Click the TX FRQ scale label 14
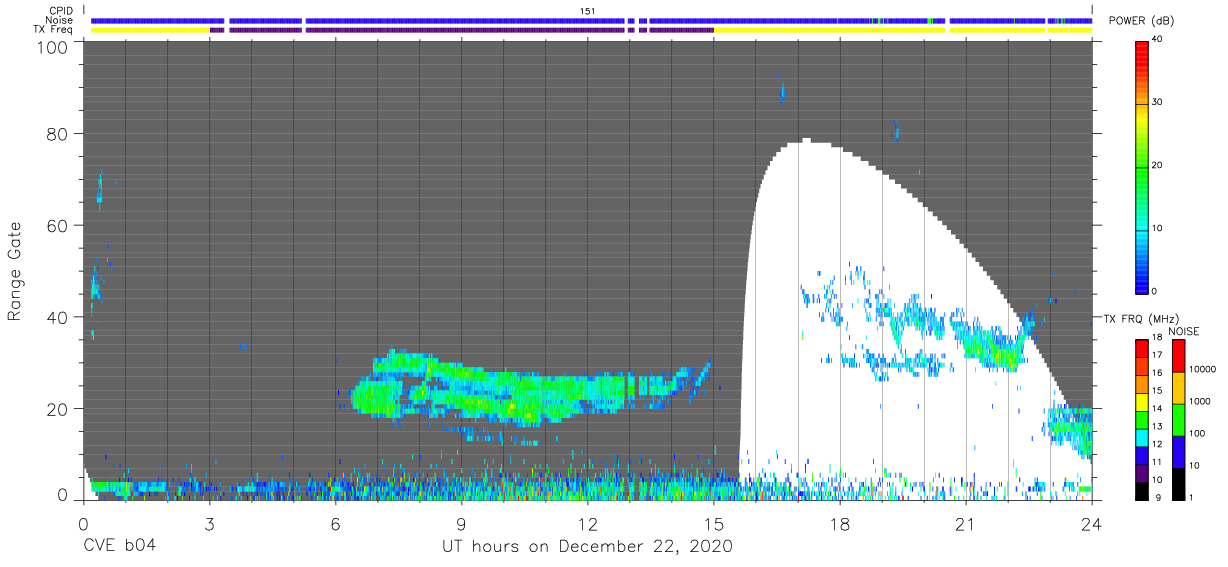Viewport: 1228px width, 567px height. pos(1157,408)
